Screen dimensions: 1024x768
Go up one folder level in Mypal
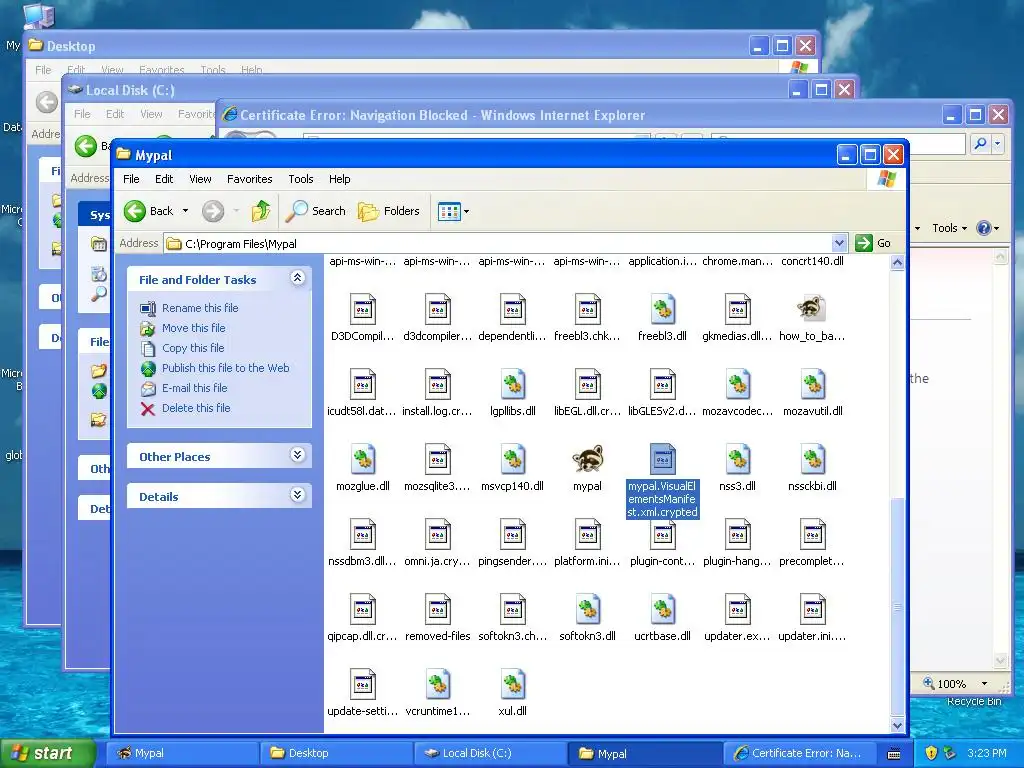tap(261, 211)
